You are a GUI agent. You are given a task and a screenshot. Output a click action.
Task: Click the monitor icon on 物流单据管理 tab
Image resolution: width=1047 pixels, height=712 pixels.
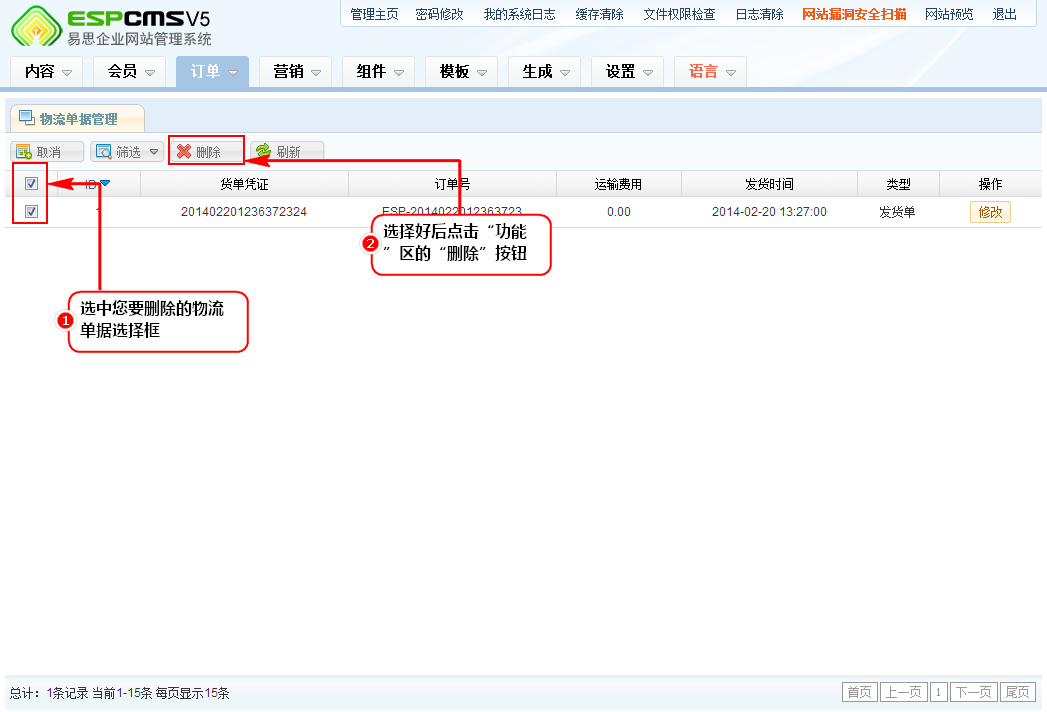click(x=26, y=119)
